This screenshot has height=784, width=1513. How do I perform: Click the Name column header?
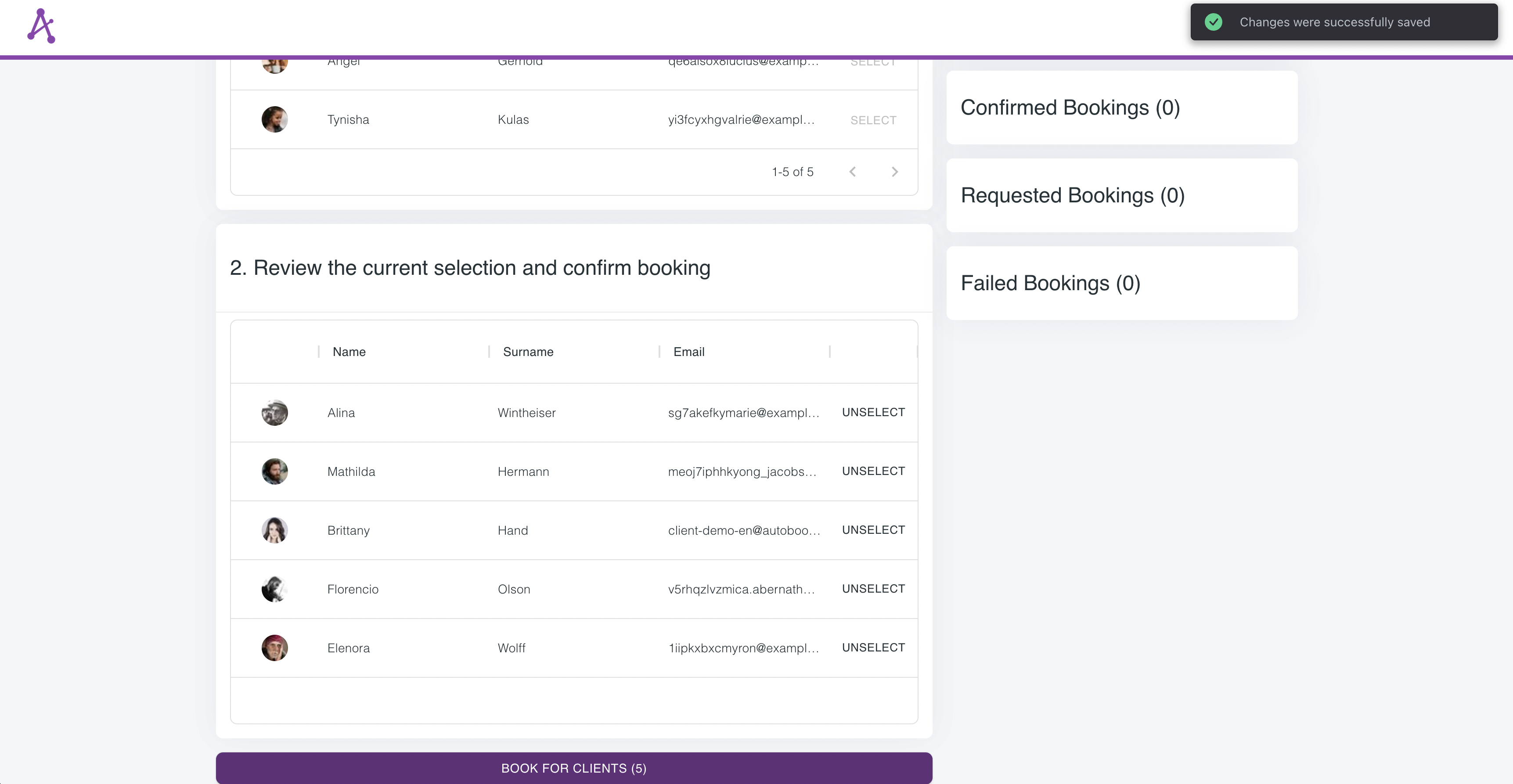coord(349,351)
